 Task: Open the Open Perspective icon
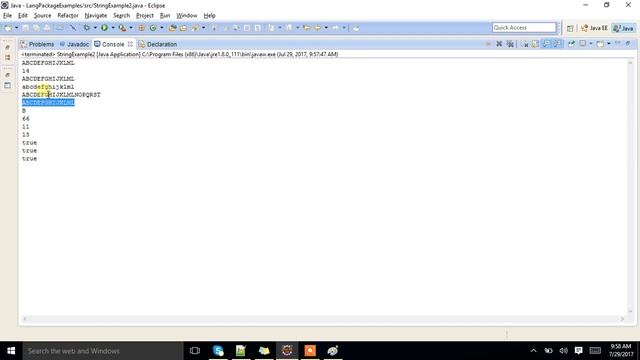(570, 28)
